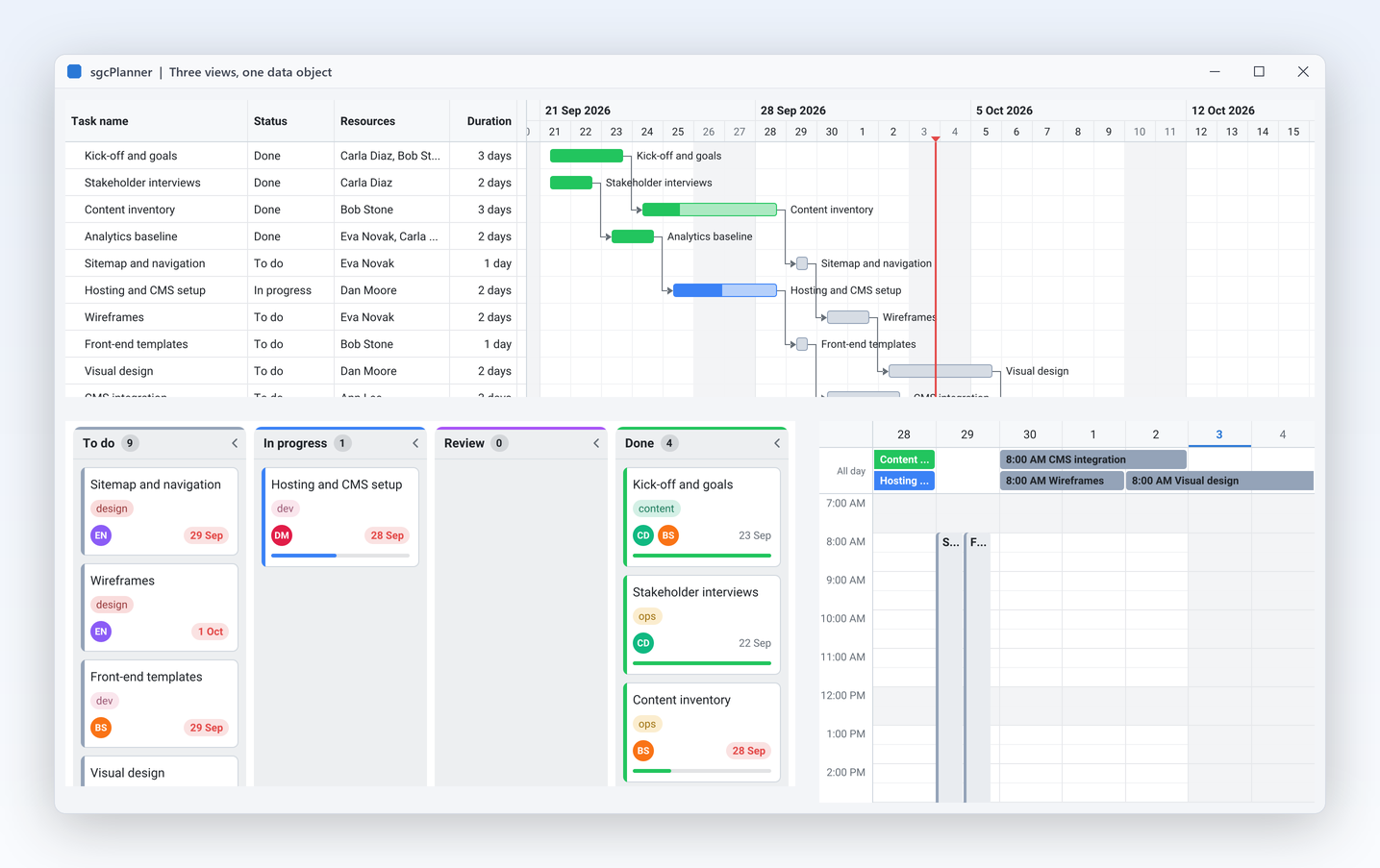This screenshot has width=1380, height=868.
Task: Click the red today marker in Gantt
Action: [x=936, y=267]
